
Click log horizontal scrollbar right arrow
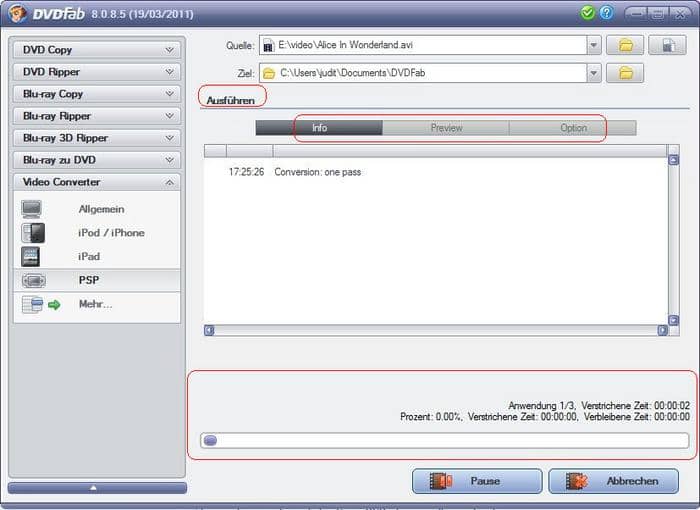[663, 330]
